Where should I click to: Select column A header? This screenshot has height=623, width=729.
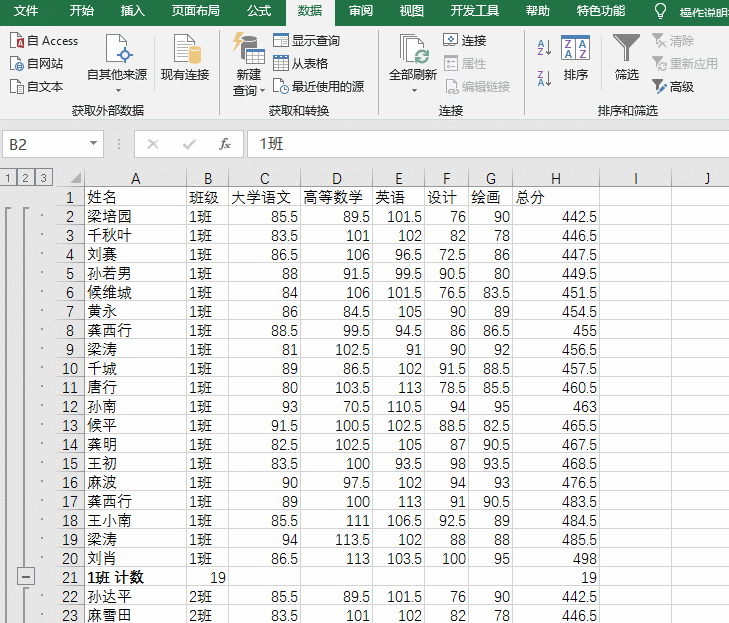point(135,179)
